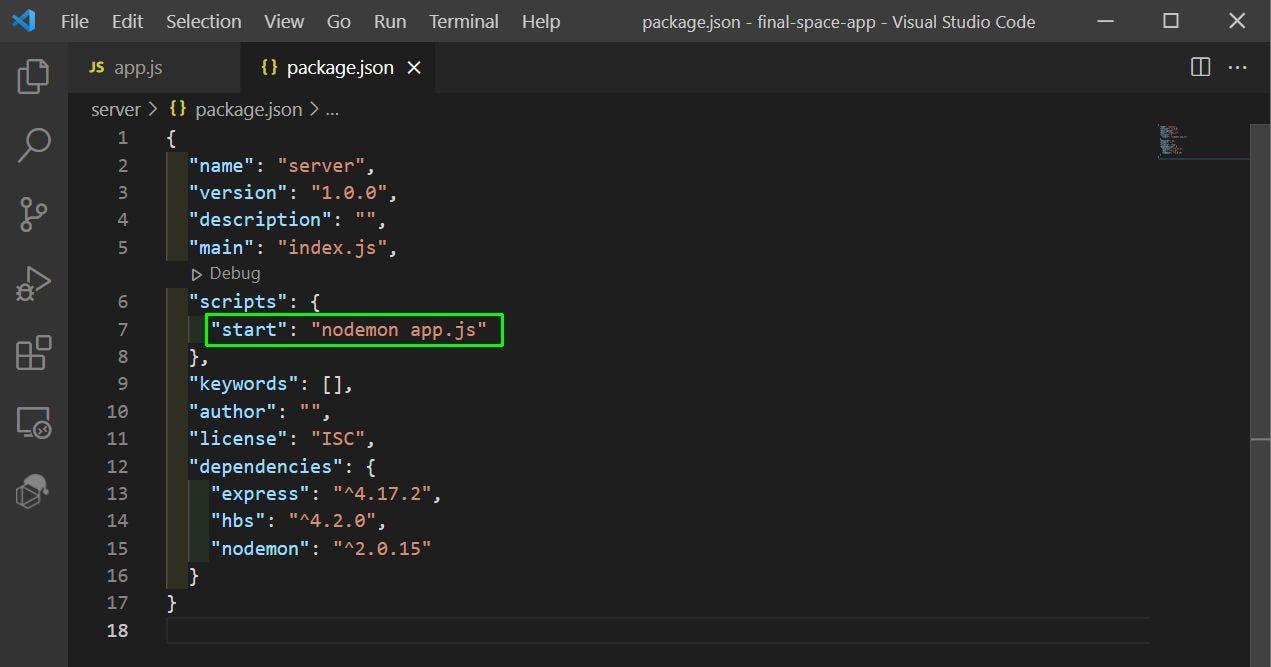Open the Run and Debug view
Image resolution: width=1271 pixels, height=667 pixels.
[33, 283]
